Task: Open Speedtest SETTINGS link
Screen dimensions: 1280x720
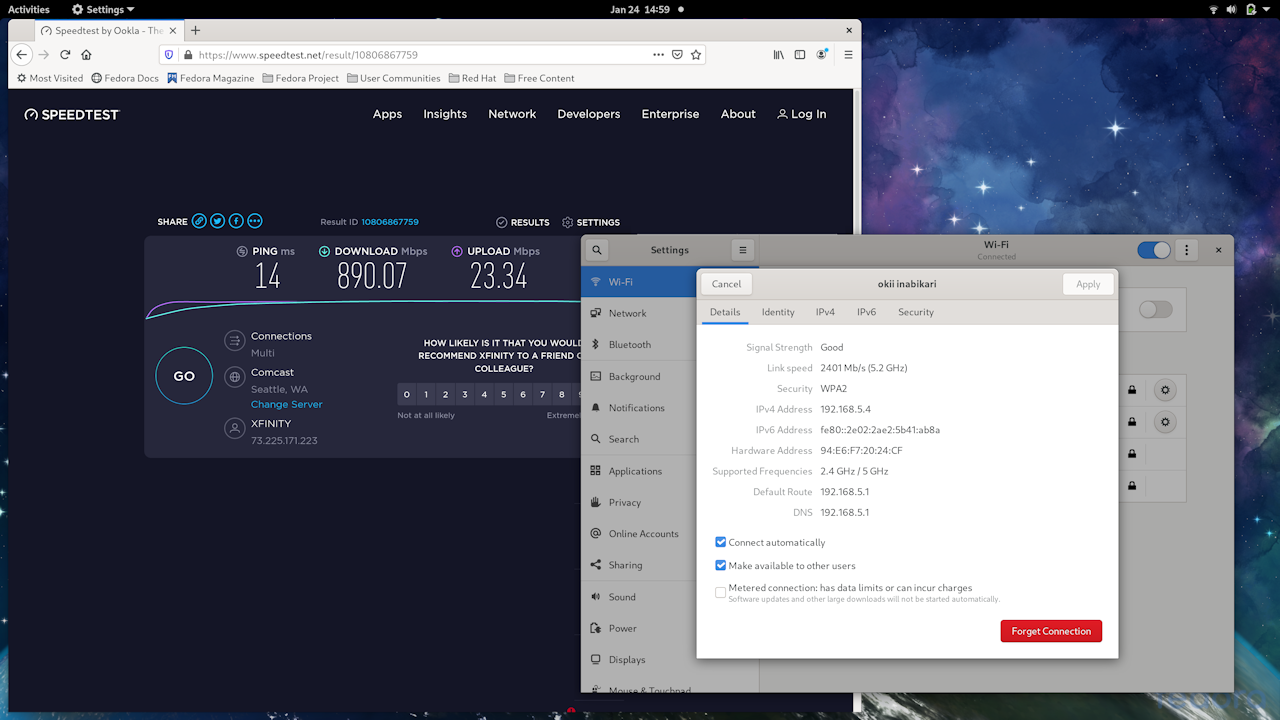Action: pyautogui.click(x=591, y=222)
